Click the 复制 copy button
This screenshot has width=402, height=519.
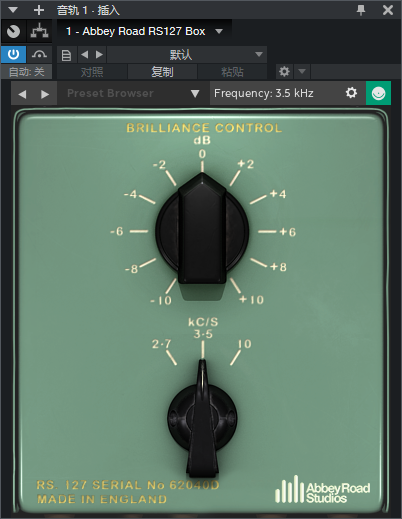click(162, 72)
